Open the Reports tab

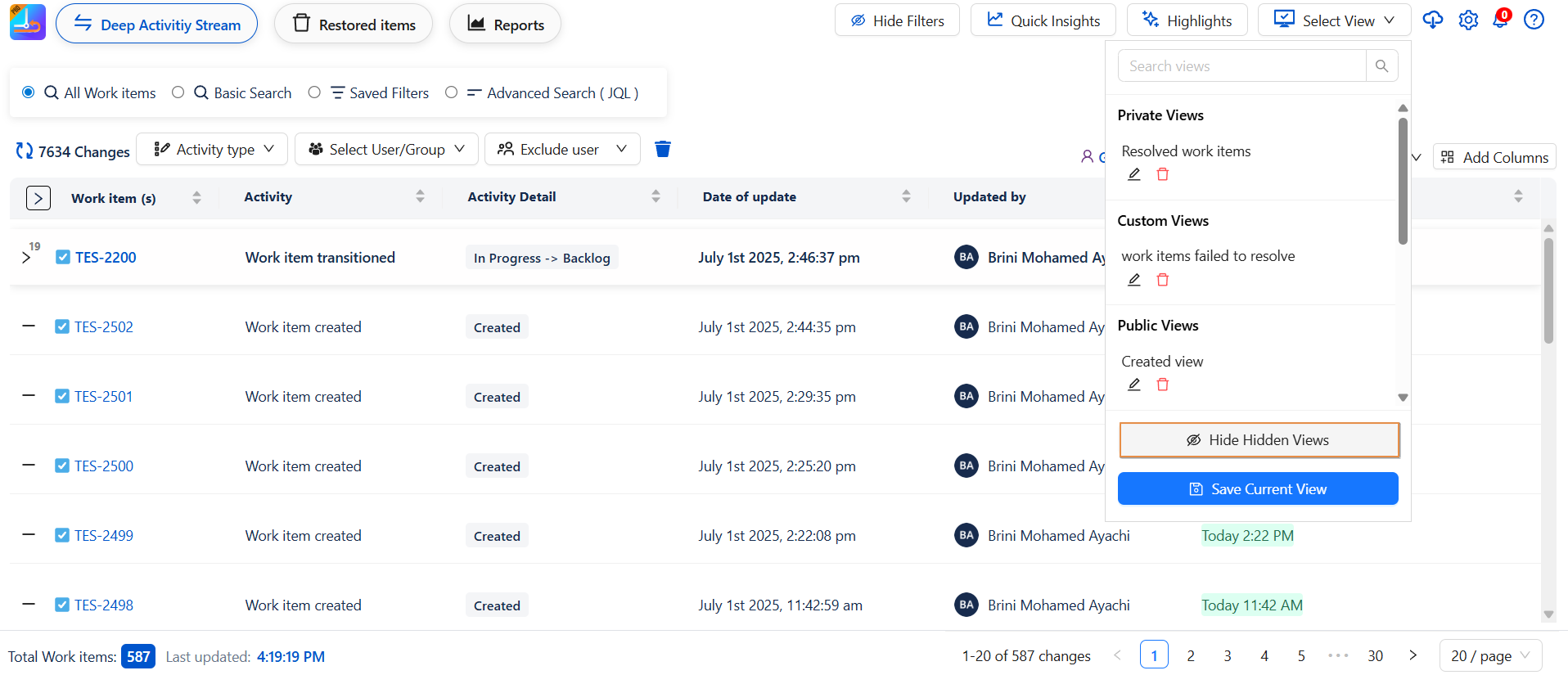[x=505, y=25]
